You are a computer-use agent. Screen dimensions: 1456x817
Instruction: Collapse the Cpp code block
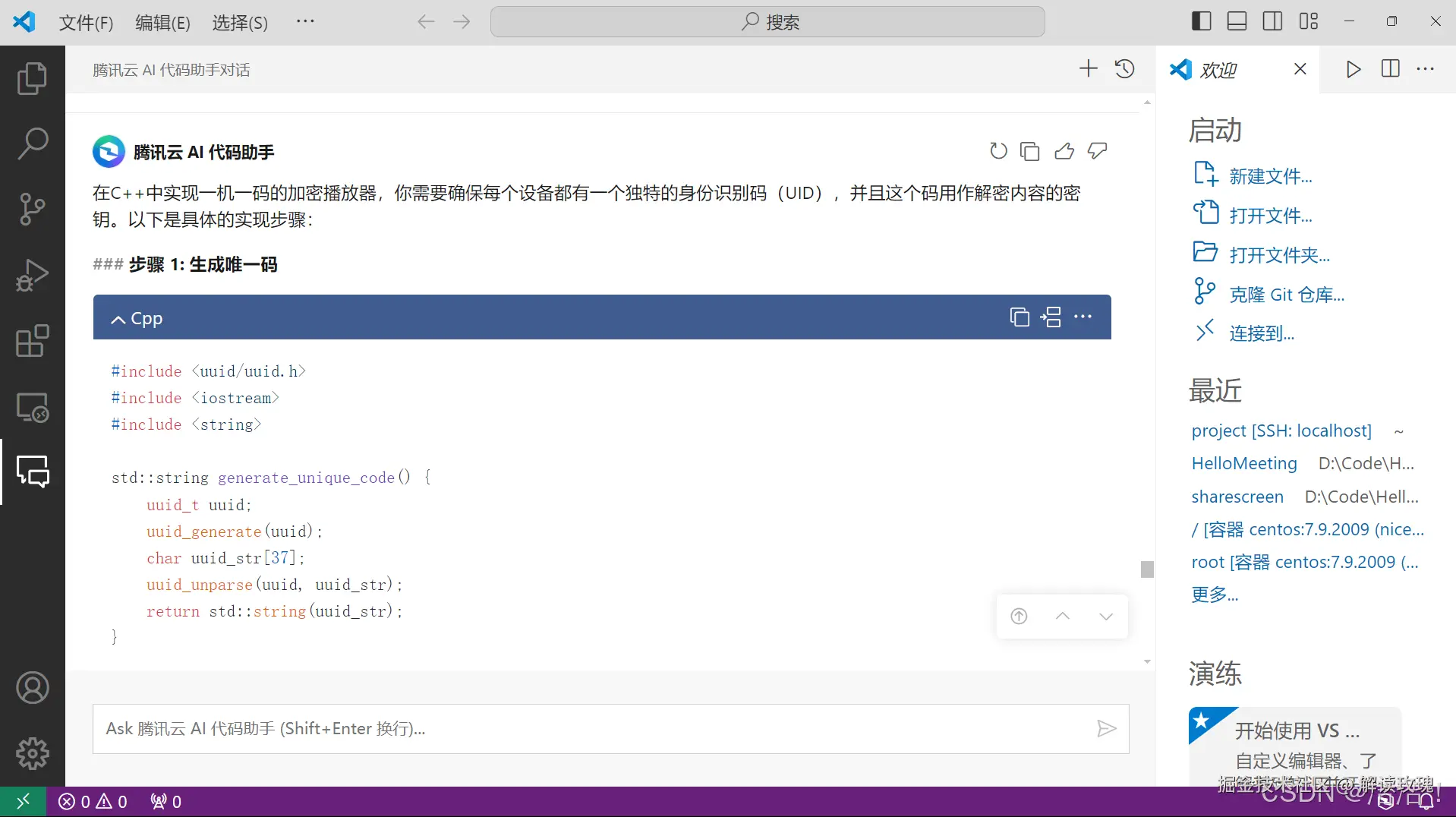pos(118,320)
